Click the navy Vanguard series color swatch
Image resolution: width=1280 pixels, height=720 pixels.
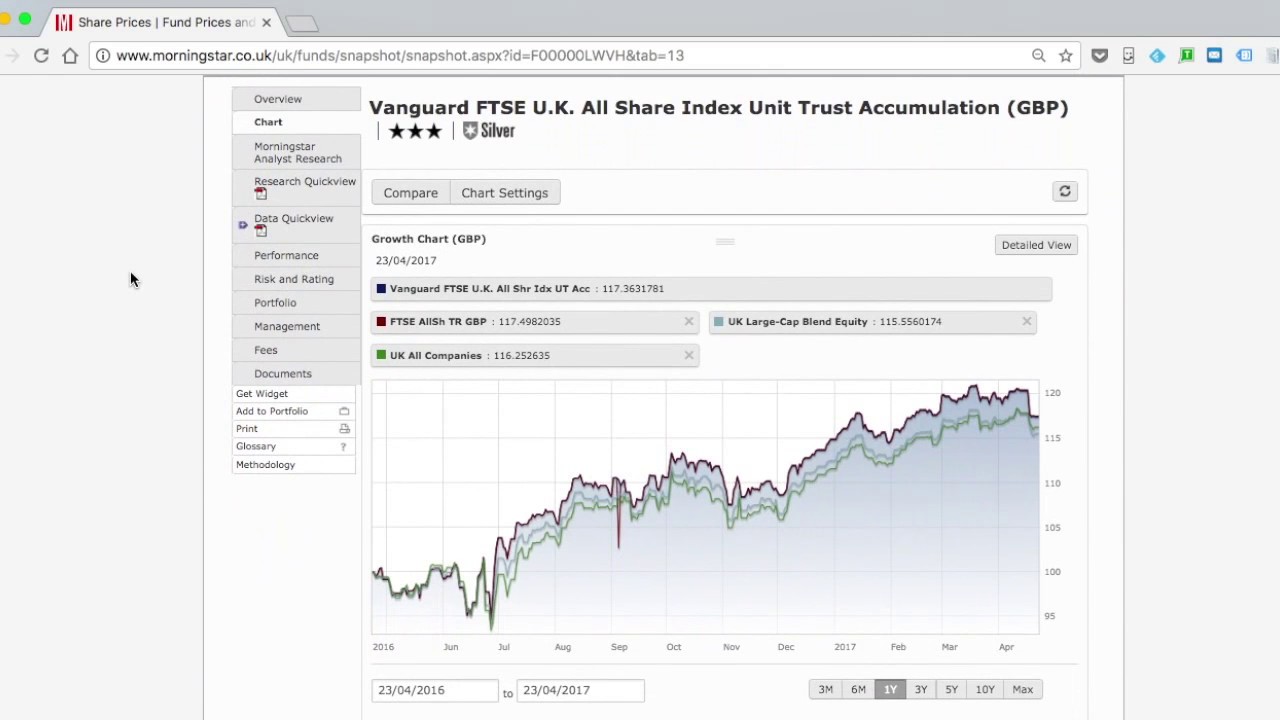381,289
